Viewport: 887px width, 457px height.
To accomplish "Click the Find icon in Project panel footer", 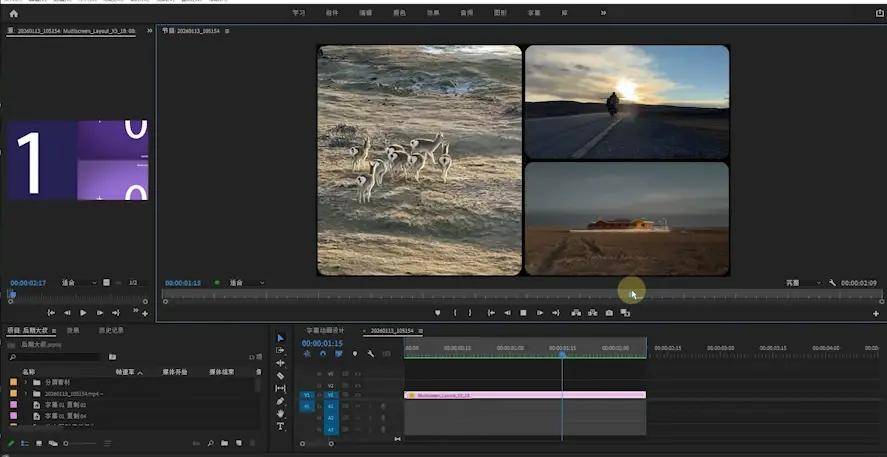I will click(x=210, y=443).
